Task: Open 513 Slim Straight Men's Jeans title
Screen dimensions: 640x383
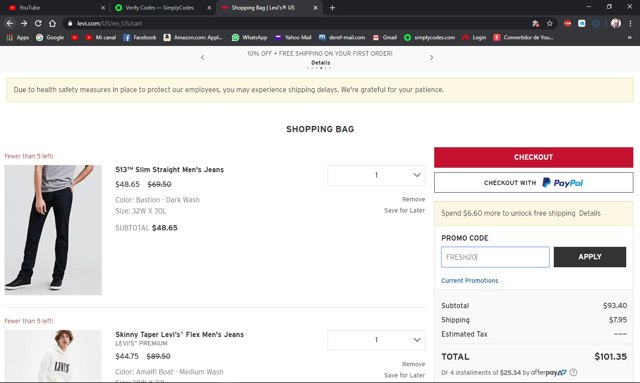Action: click(169, 169)
